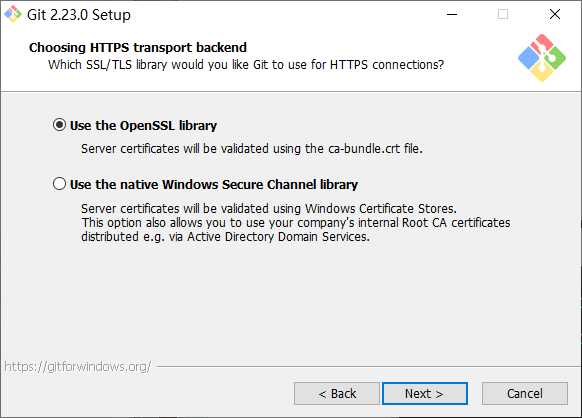Click the Git icon in the title bar
The width and height of the screenshot is (582, 418).
13,14
